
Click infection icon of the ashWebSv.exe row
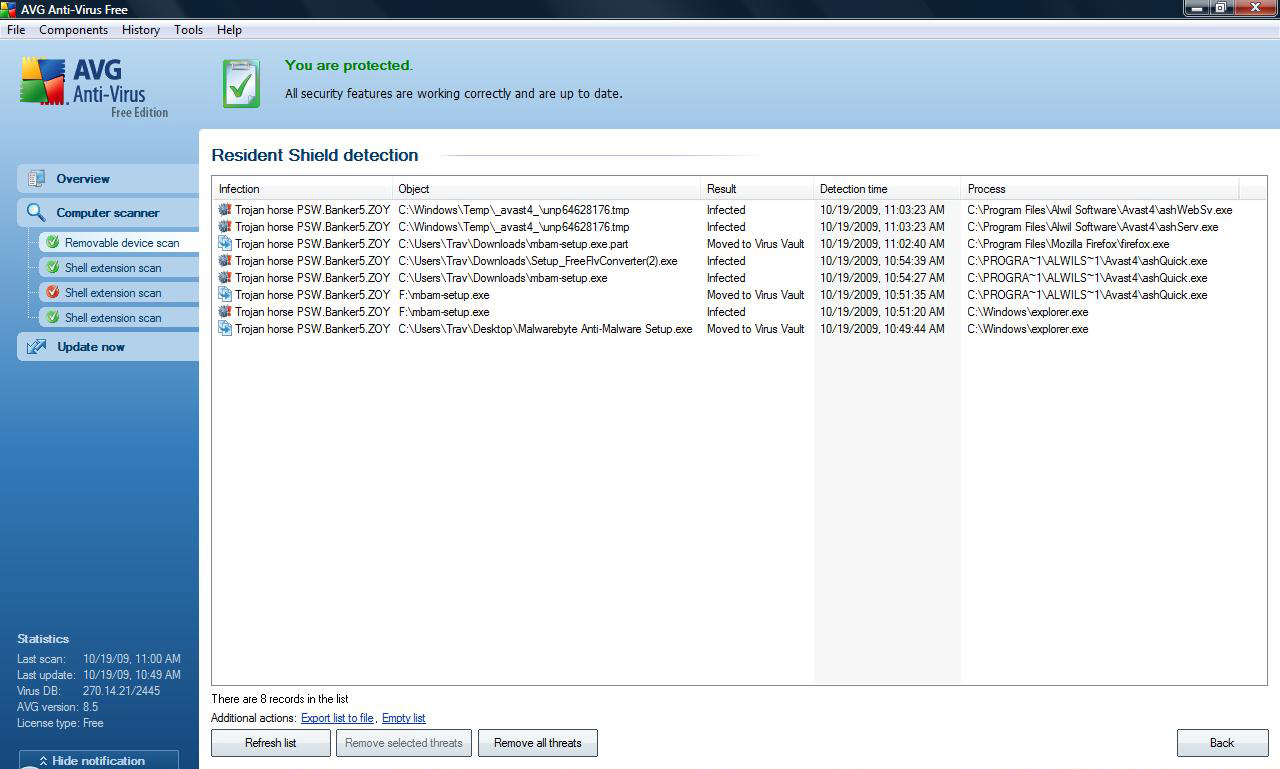click(x=225, y=210)
